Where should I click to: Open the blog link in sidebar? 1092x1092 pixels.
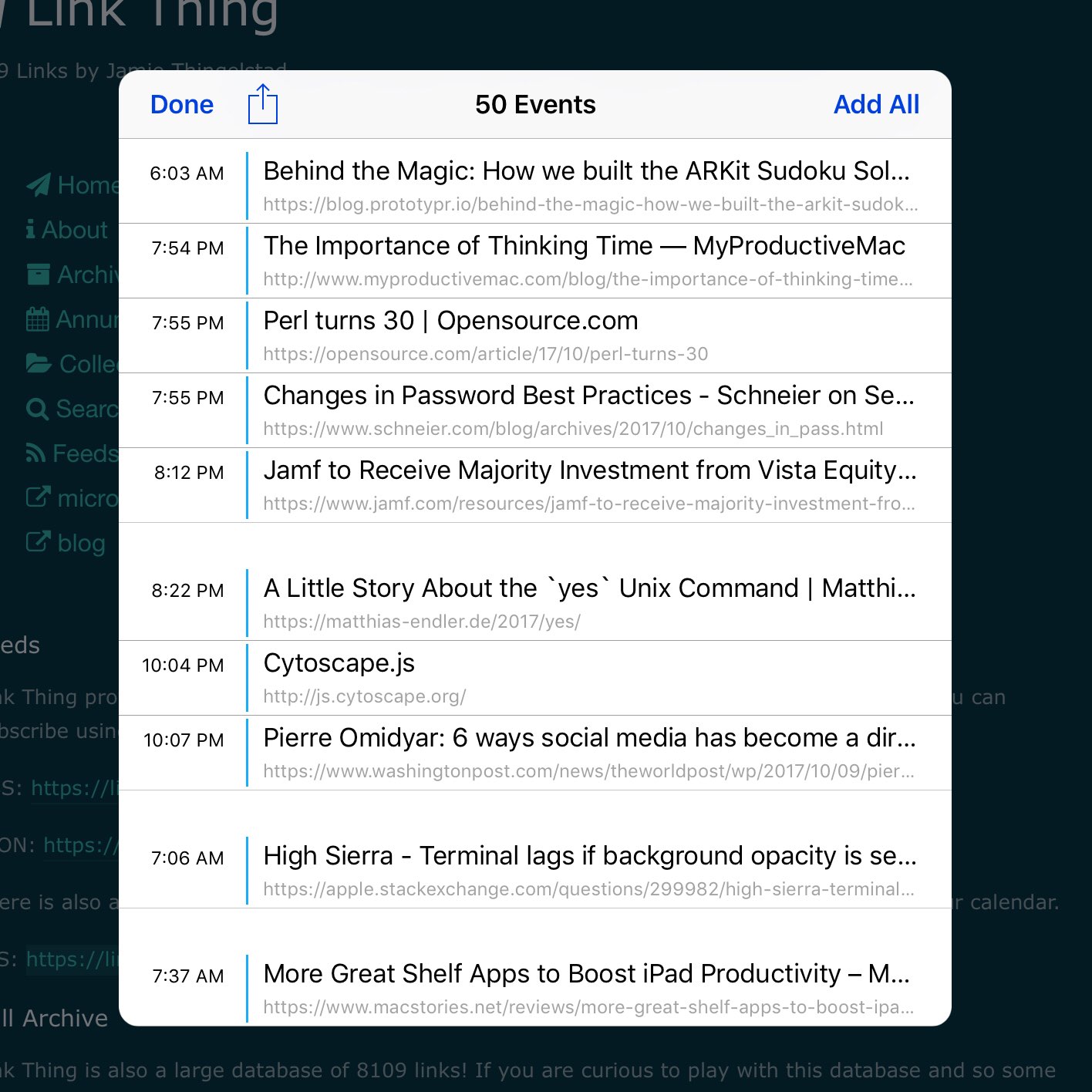(81, 543)
